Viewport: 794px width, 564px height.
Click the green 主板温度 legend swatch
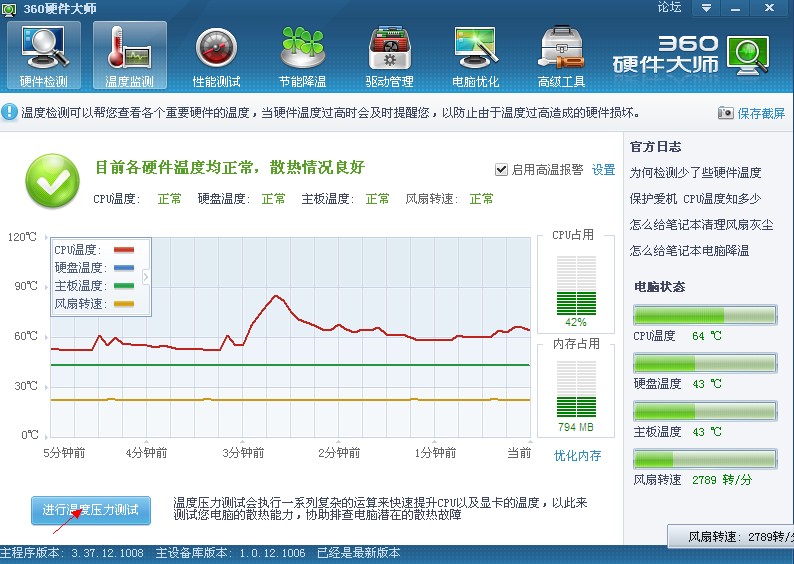pyautogui.click(x=124, y=286)
